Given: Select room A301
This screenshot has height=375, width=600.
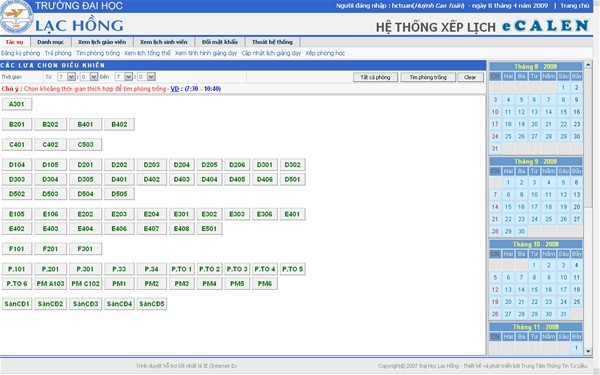Looking at the screenshot, I should pyautogui.click(x=16, y=104).
